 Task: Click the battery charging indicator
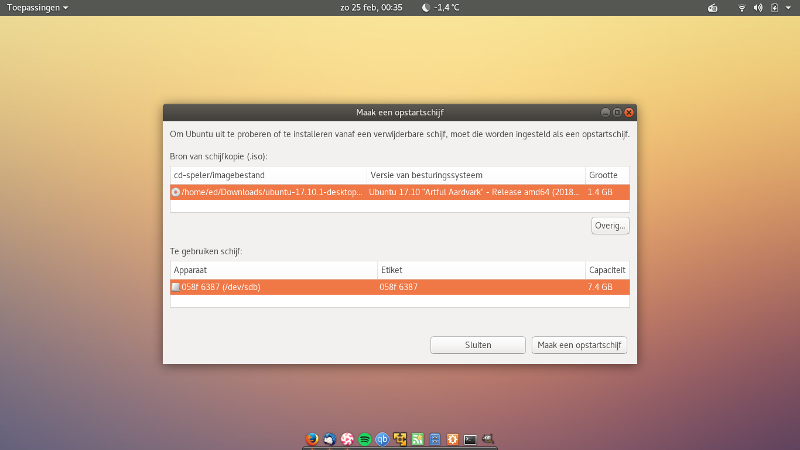[x=774, y=8]
